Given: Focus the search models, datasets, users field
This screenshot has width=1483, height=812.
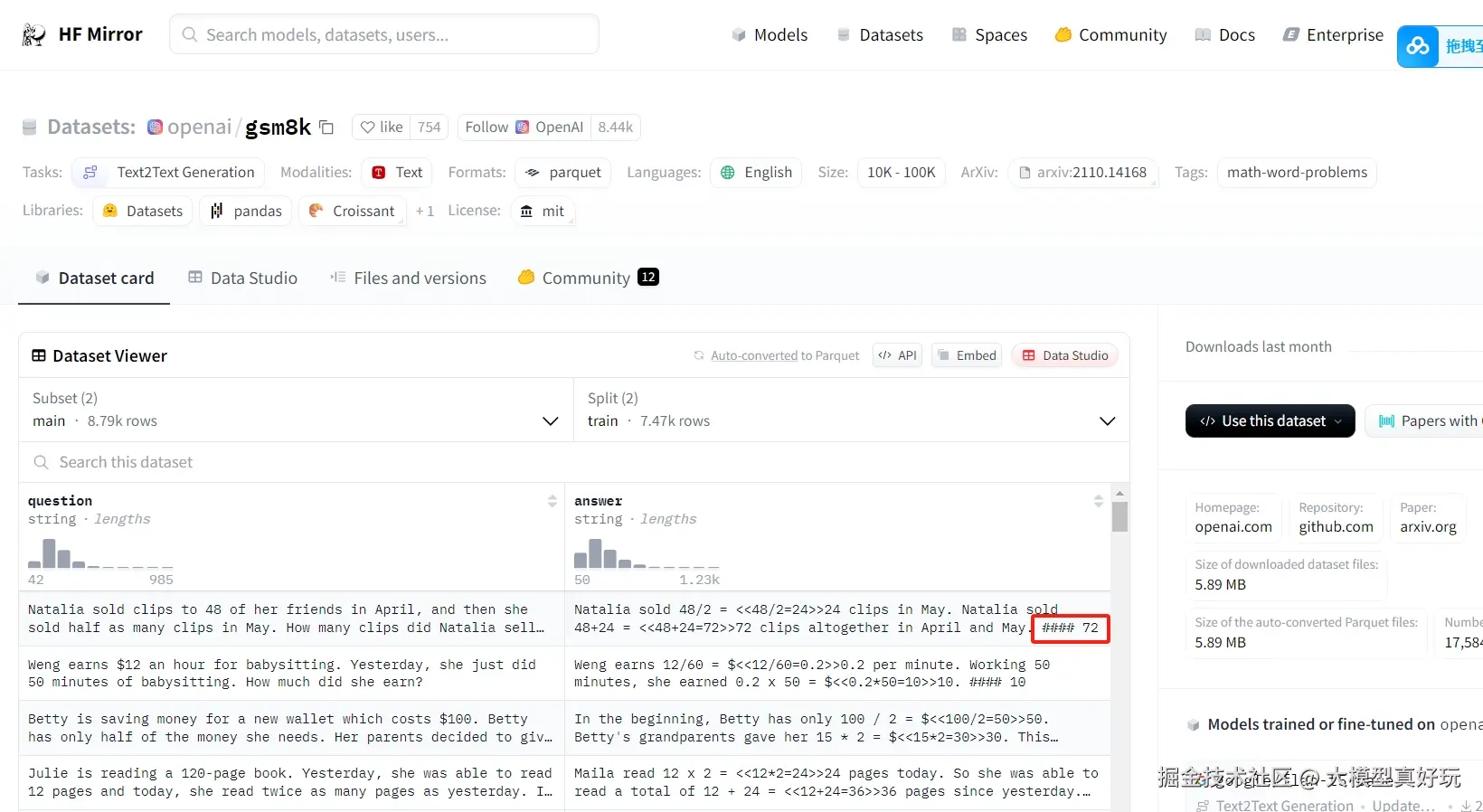Looking at the screenshot, I should [384, 34].
